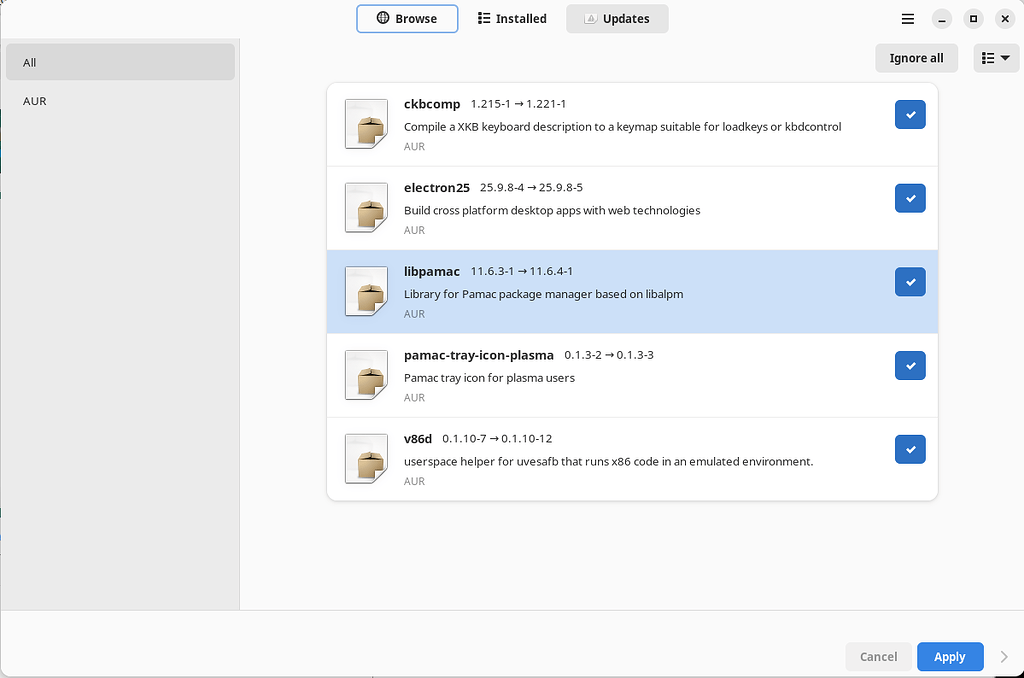Uncheck the ckbcomp update checkbox
The height and width of the screenshot is (678, 1024).
[x=910, y=115]
